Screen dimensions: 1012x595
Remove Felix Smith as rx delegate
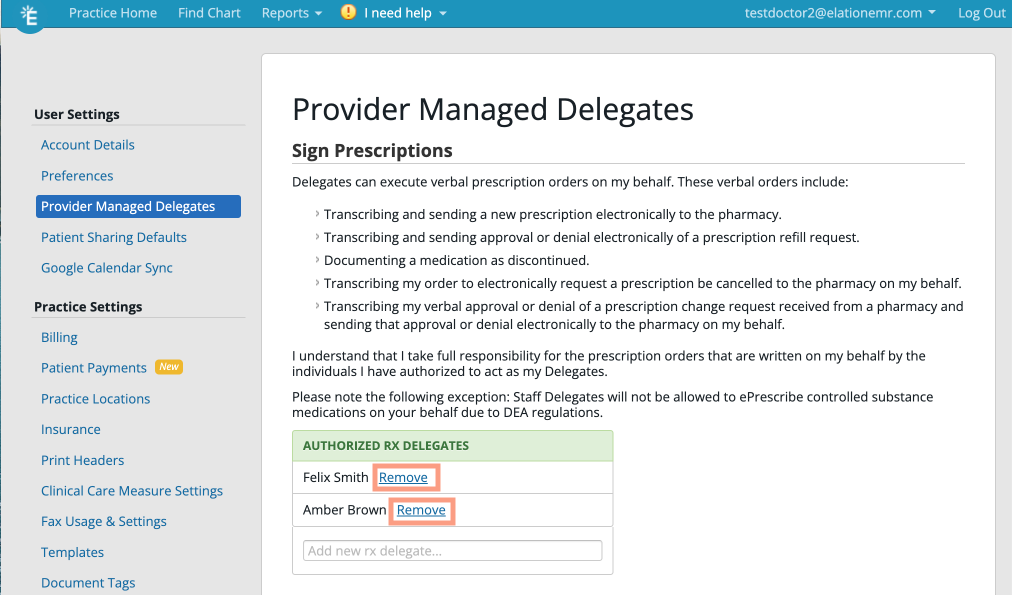pyautogui.click(x=405, y=477)
